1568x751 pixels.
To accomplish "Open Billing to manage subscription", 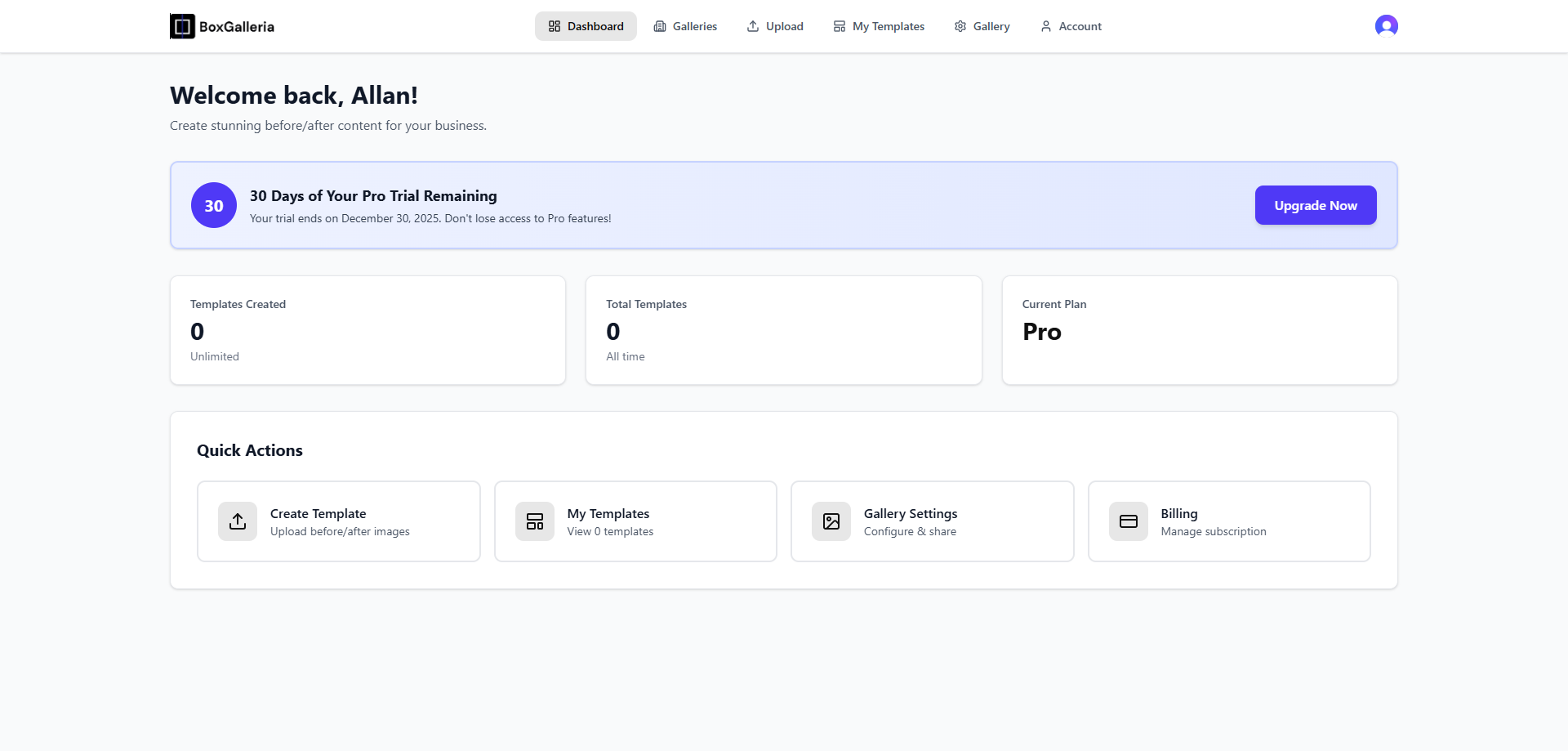I will click(1229, 521).
